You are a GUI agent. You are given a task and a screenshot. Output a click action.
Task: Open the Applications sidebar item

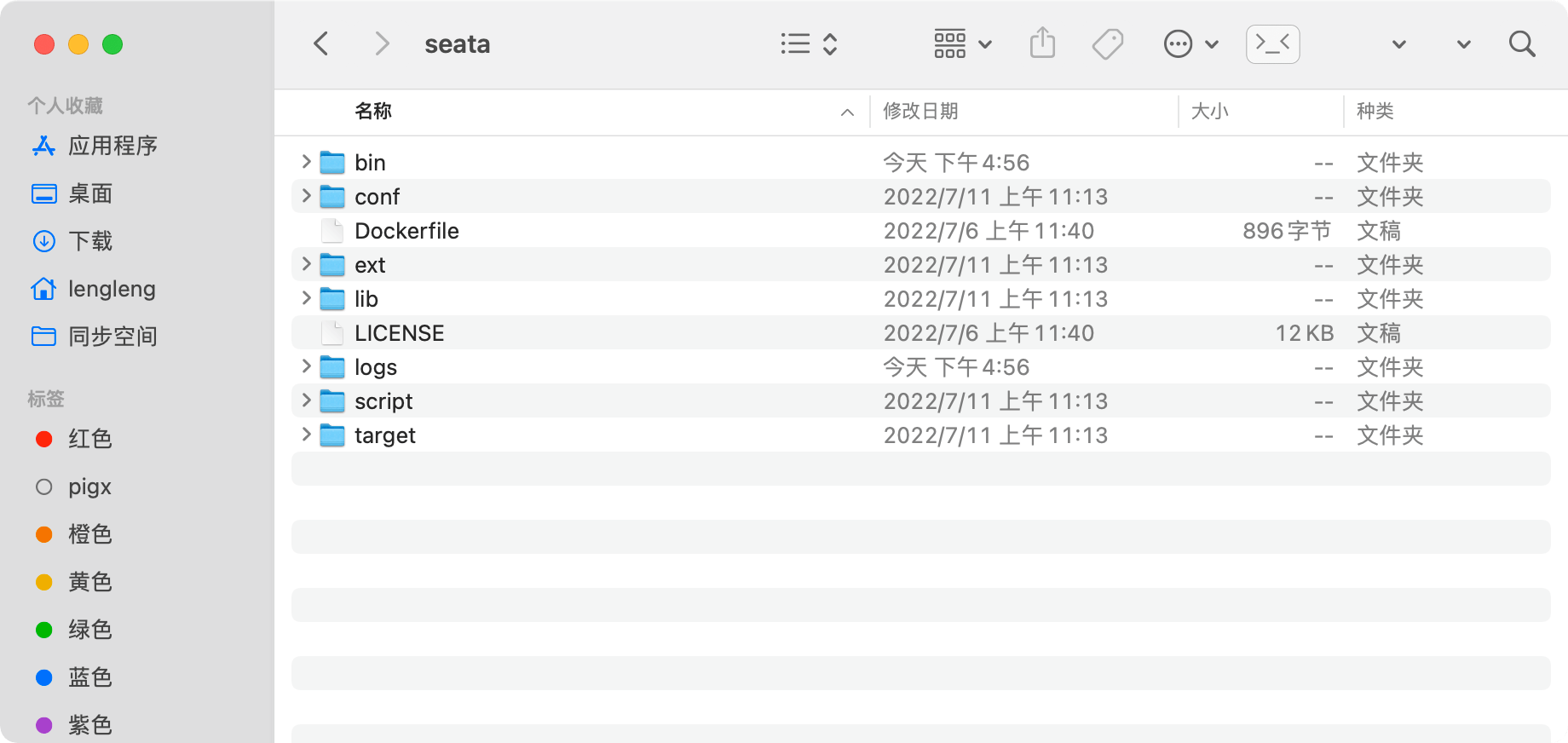coord(112,146)
